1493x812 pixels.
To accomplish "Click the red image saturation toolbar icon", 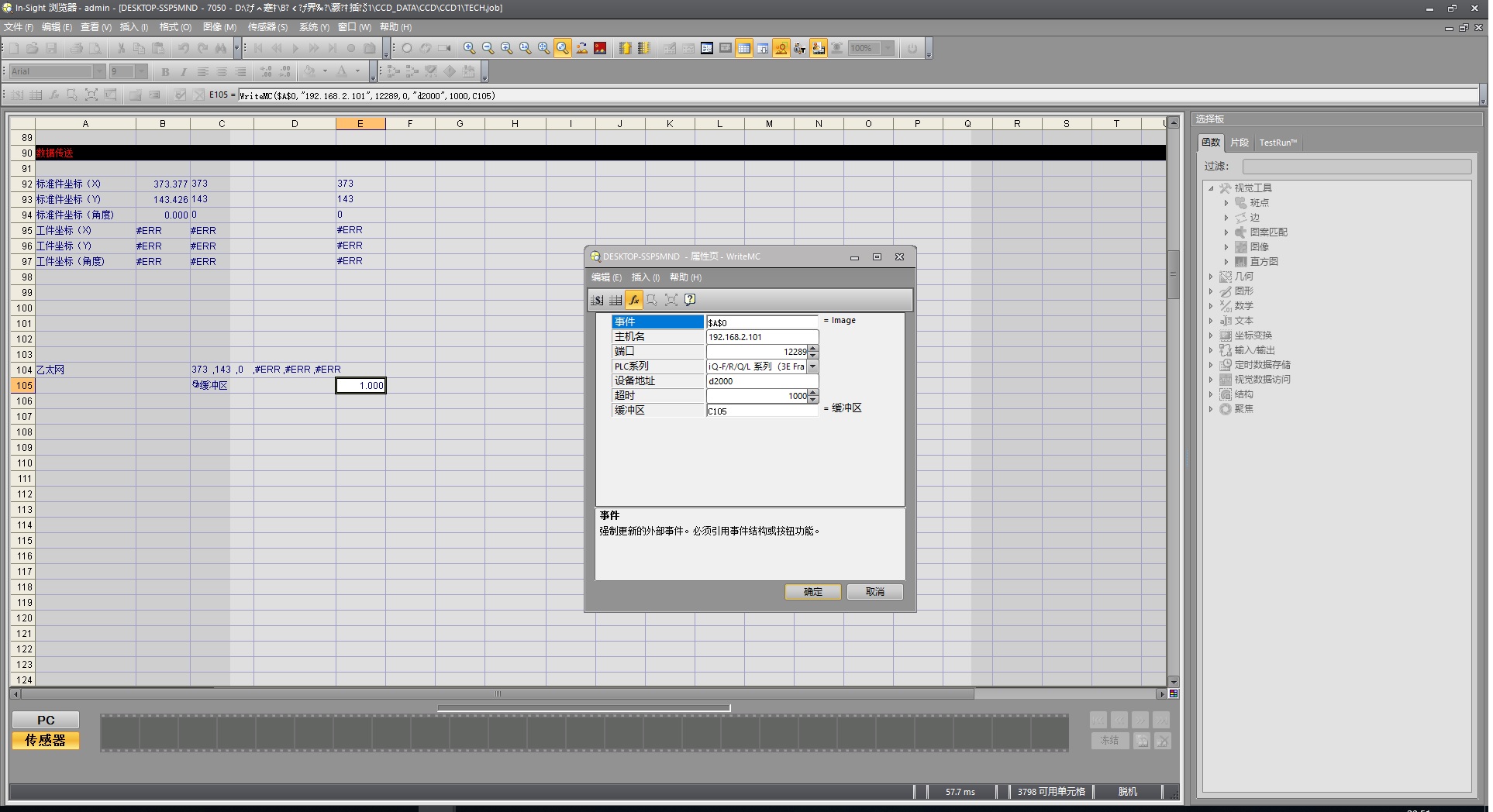I will coord(600,48).
